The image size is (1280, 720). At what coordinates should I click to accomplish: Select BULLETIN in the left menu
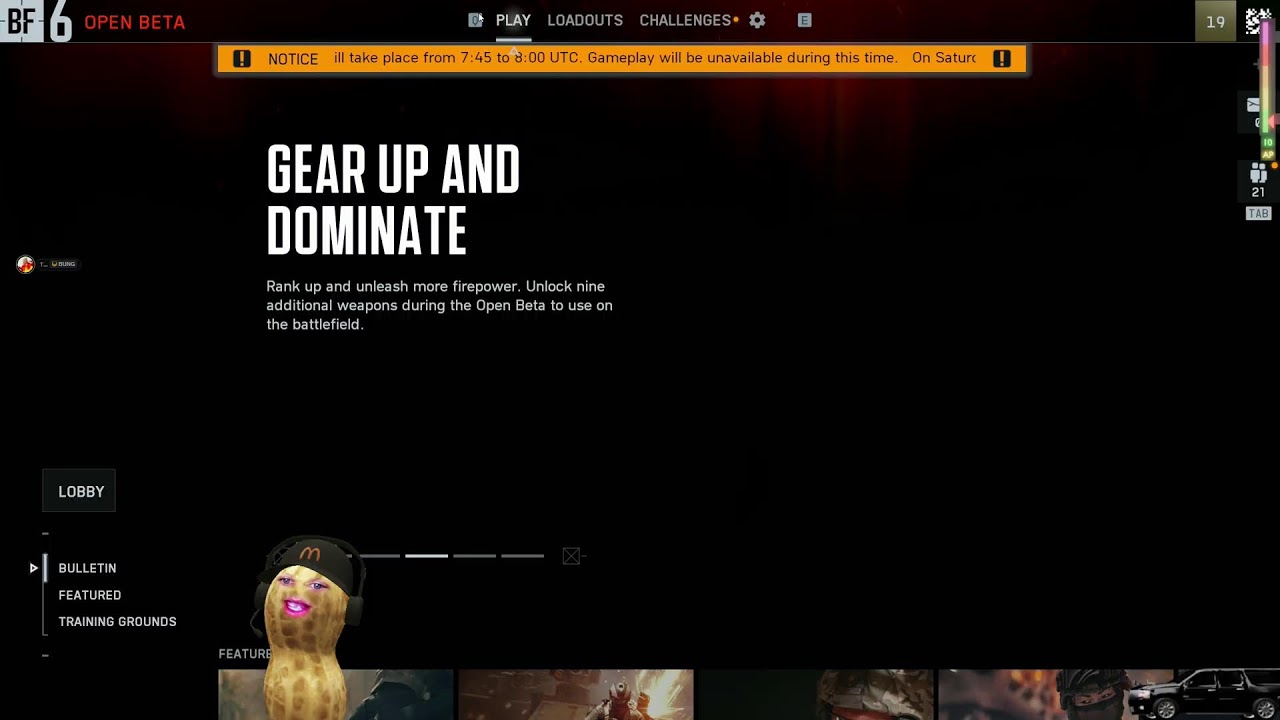click(87, 568)
